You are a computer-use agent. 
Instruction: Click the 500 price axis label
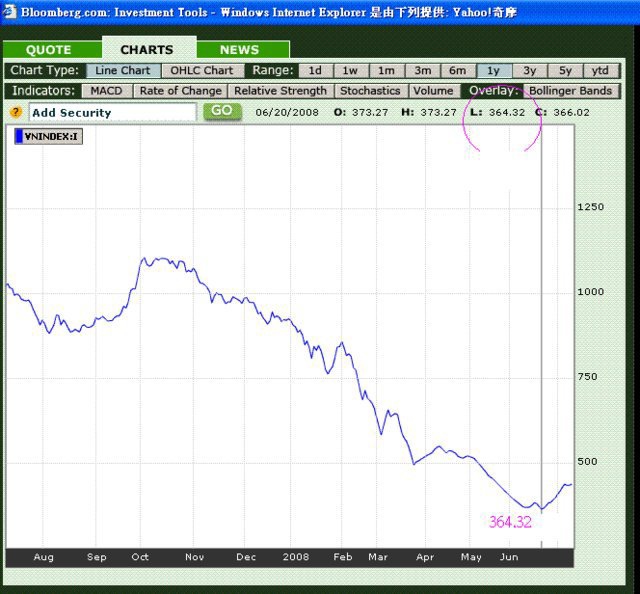tap(587, 462)
